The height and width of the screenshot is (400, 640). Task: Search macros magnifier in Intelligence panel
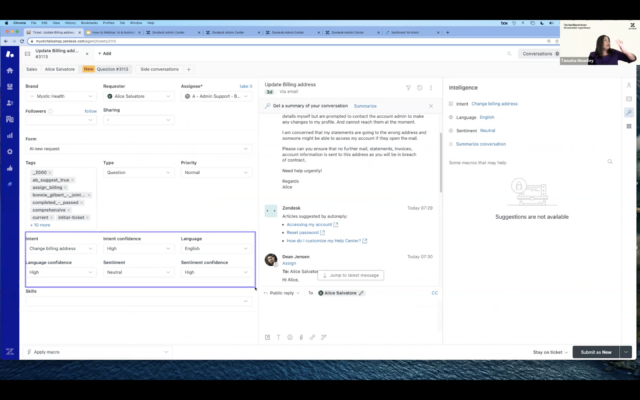tap(610, 162)
